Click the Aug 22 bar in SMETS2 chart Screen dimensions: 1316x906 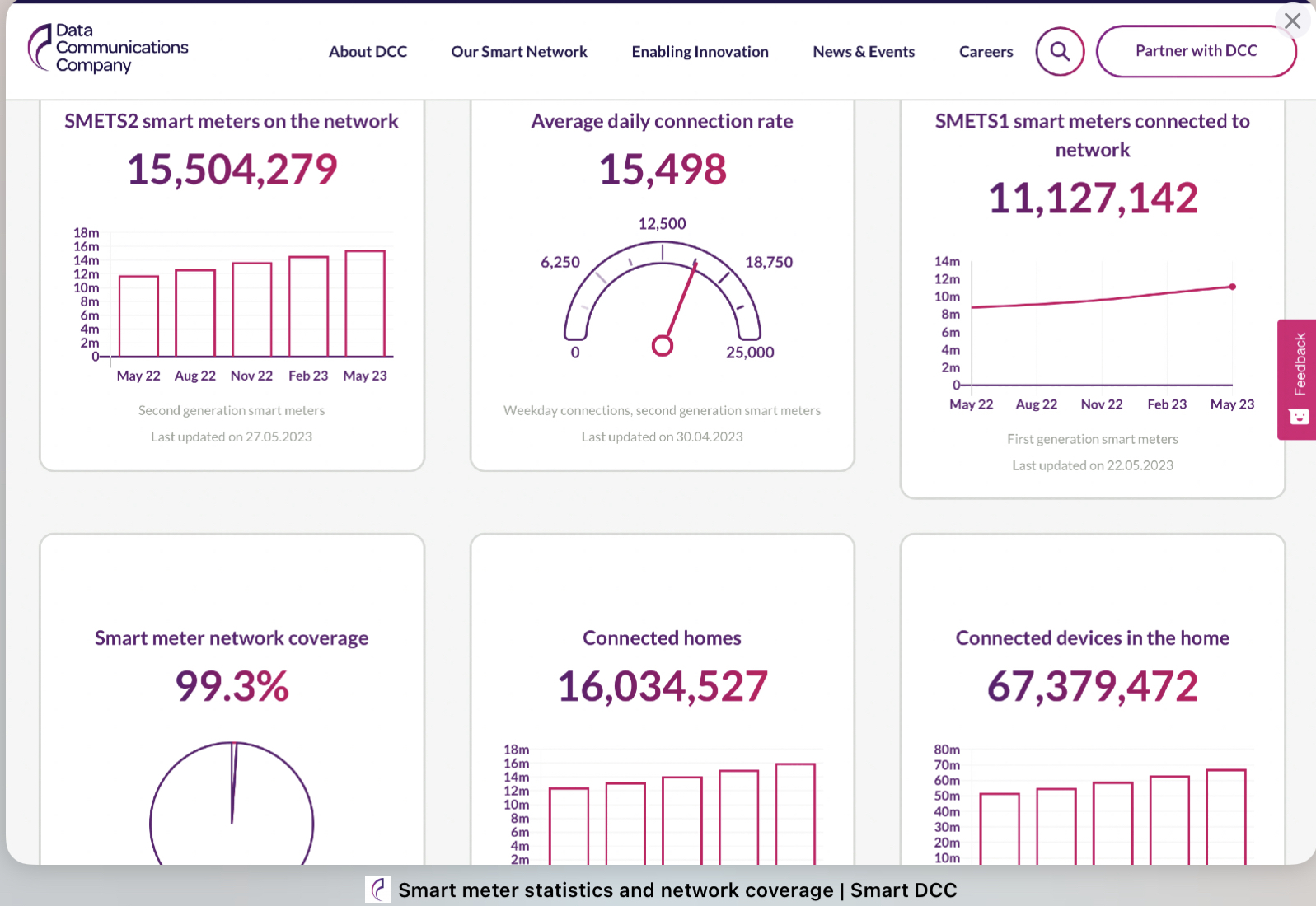[195, 313]
